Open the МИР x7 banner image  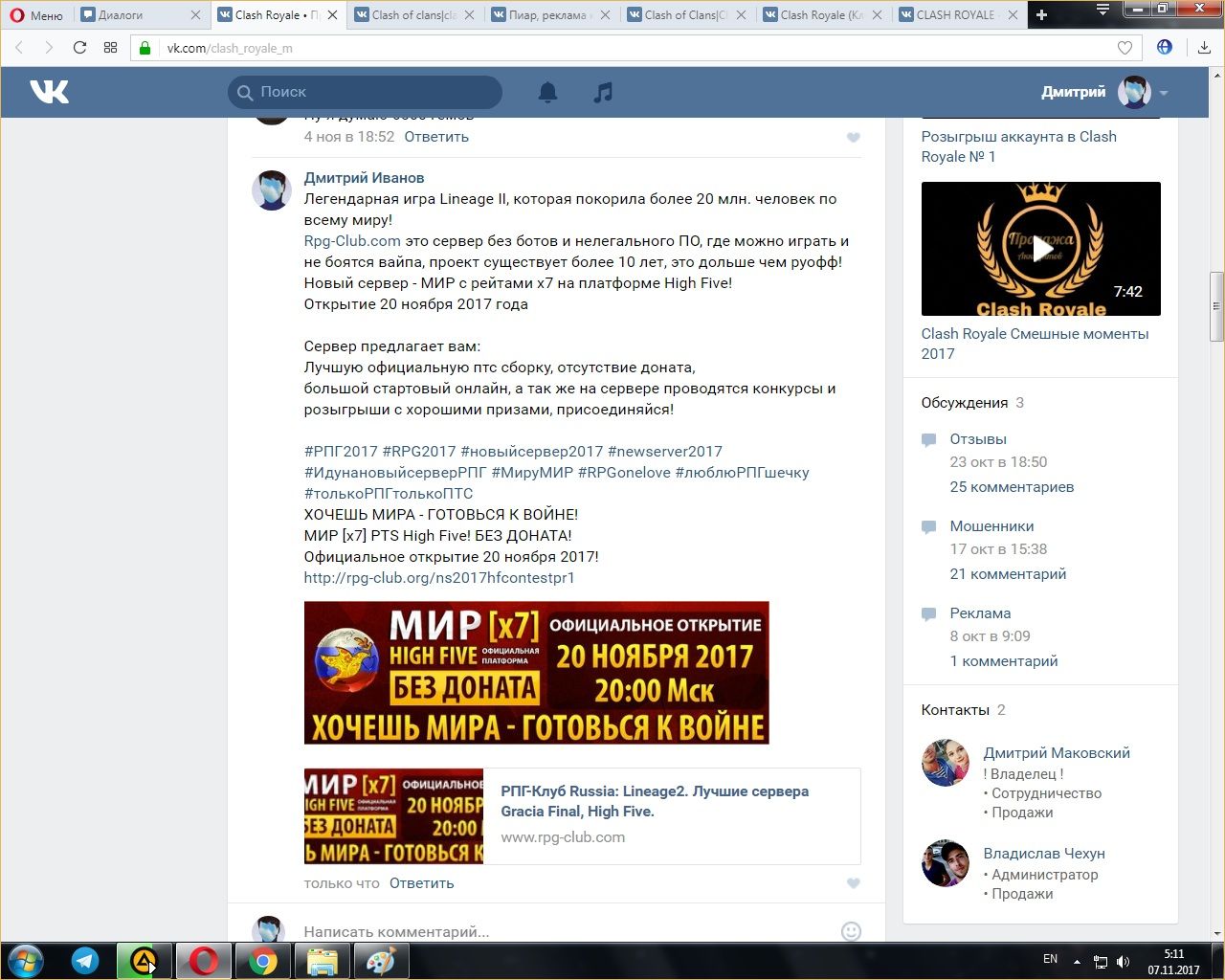536,673
